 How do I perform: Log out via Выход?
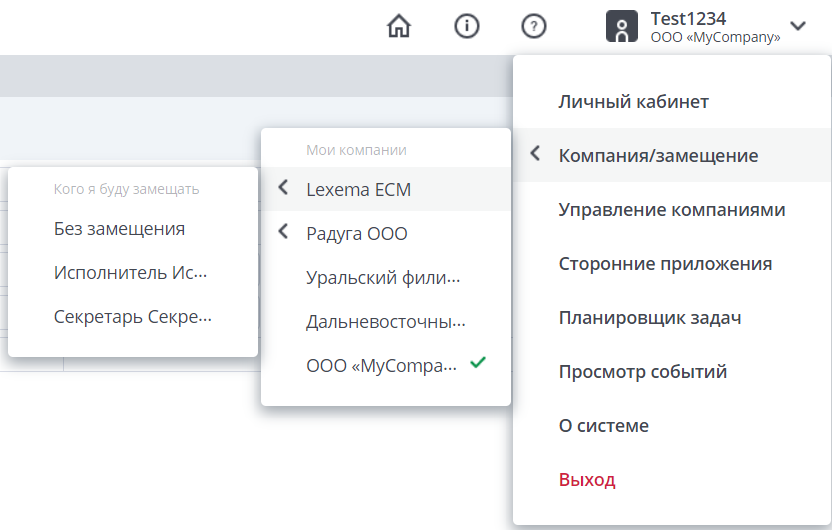(587, 480)
